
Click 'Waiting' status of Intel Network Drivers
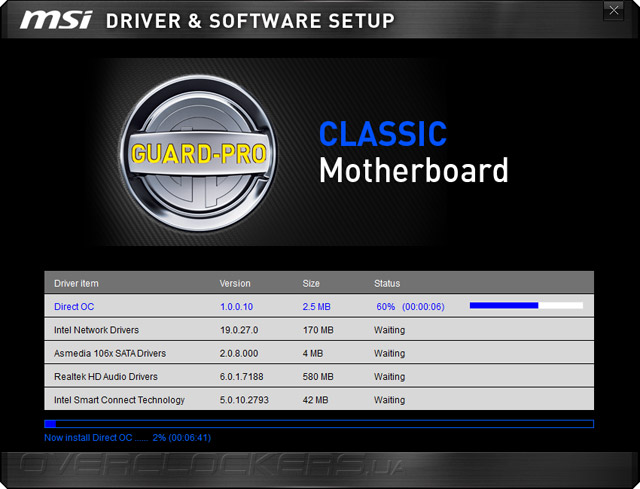pos(389,330)
